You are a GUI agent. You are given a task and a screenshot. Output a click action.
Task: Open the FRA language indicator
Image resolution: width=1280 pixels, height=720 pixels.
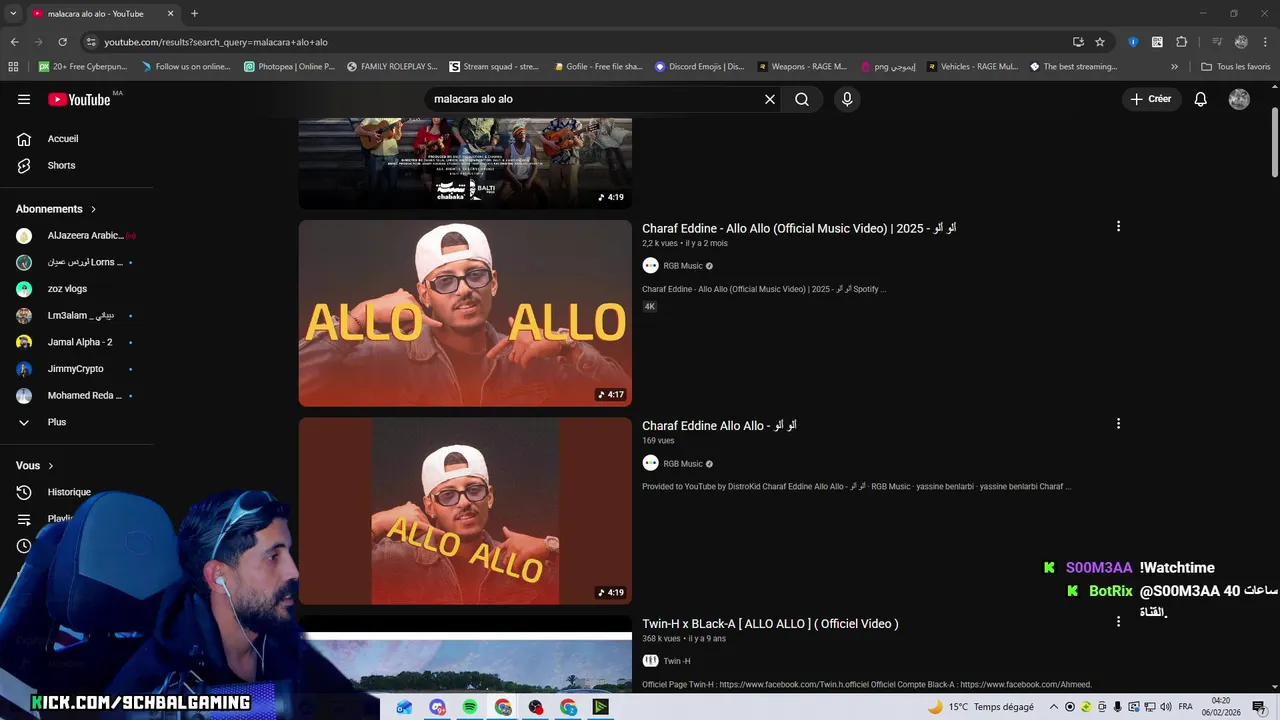point(1185,707)
